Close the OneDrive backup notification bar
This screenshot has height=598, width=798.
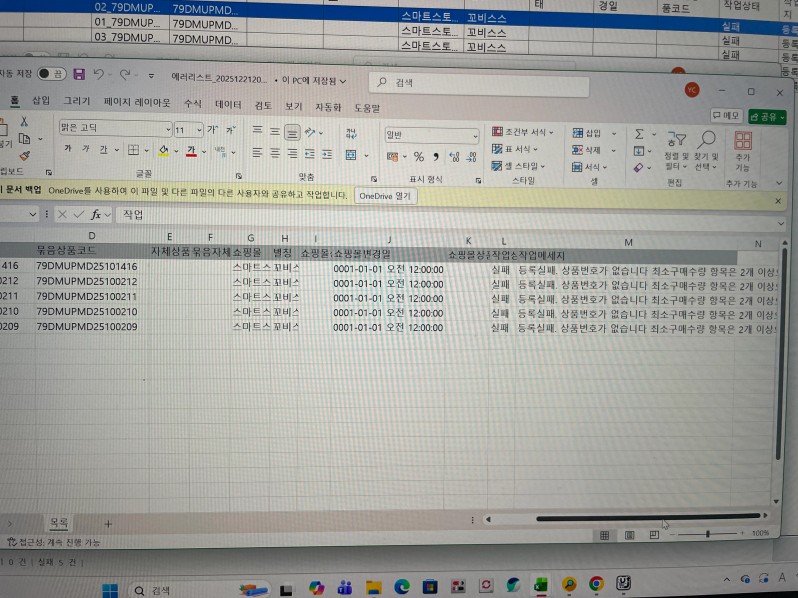tap(778, 201)
